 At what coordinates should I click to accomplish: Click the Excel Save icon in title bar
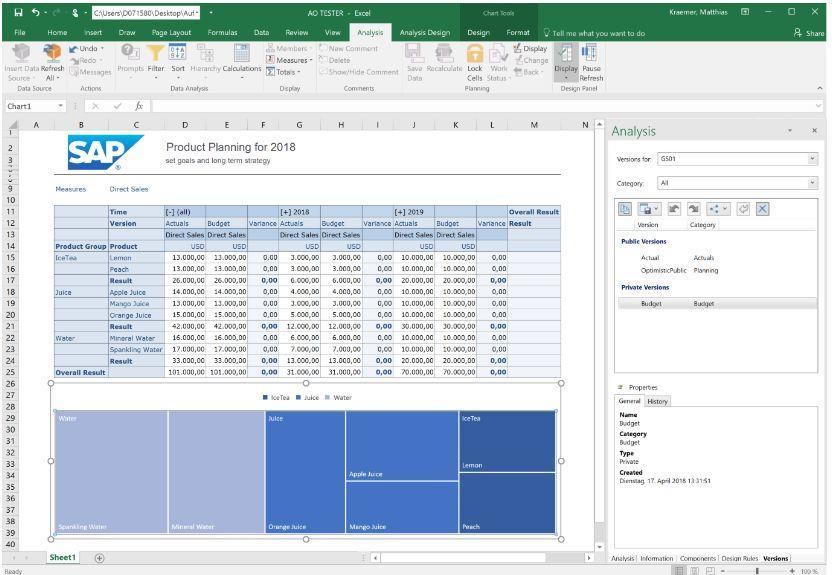click(18, 12)
